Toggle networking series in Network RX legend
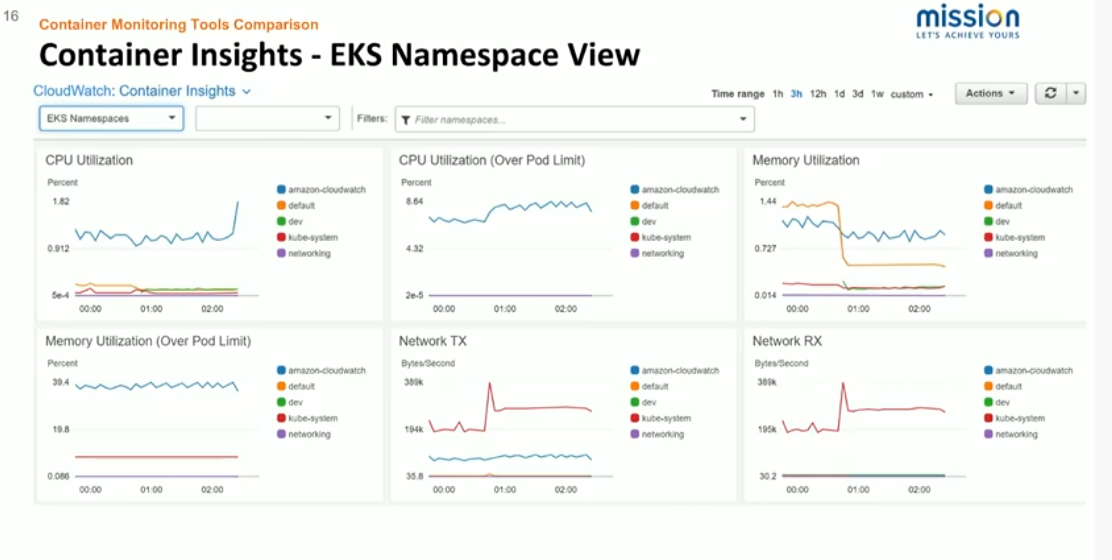Image resolution: width=1112 pixels, height=560 pixels. tap(1016, 434)
